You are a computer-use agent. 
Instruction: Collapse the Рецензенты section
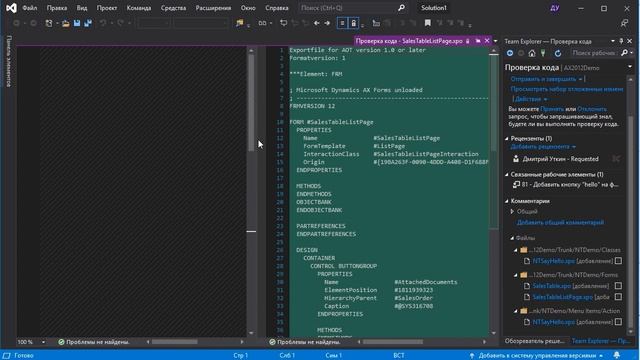coord(507,139)
